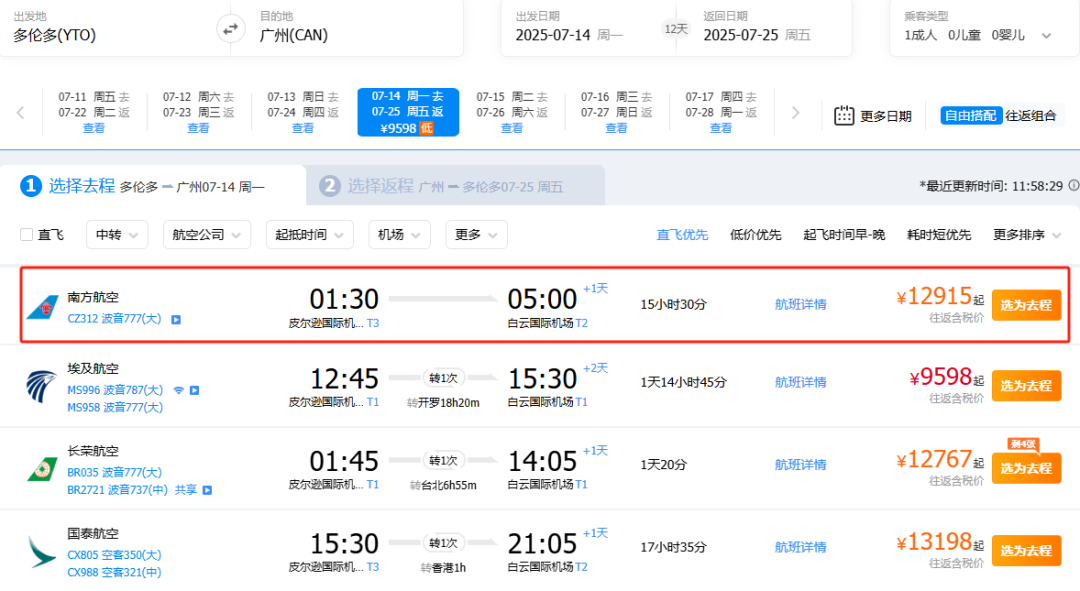The height and width of the screenshot is (591, 1080).
Task: Choose date pair 07-15 to 07-26
Action: 512,112
